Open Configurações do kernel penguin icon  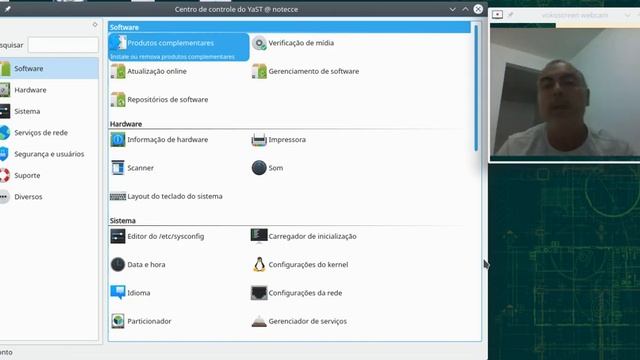coord(259,264)
